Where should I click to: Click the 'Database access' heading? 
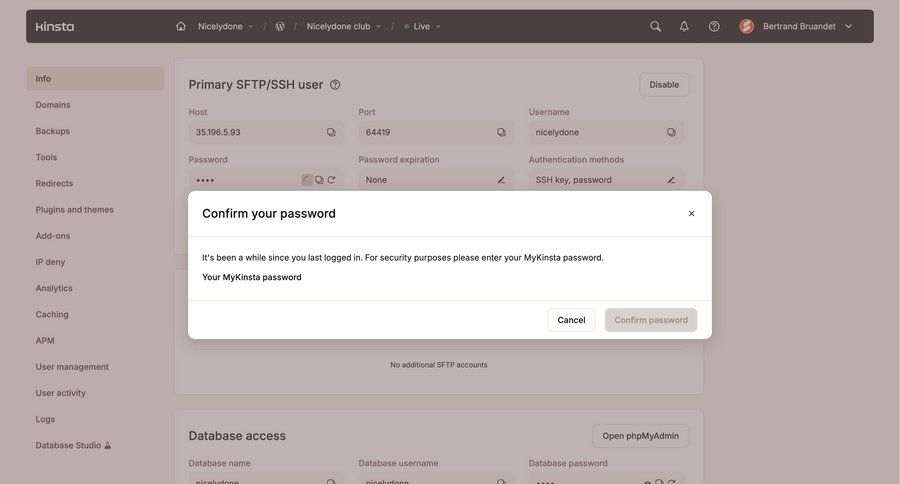click(237, 436)
